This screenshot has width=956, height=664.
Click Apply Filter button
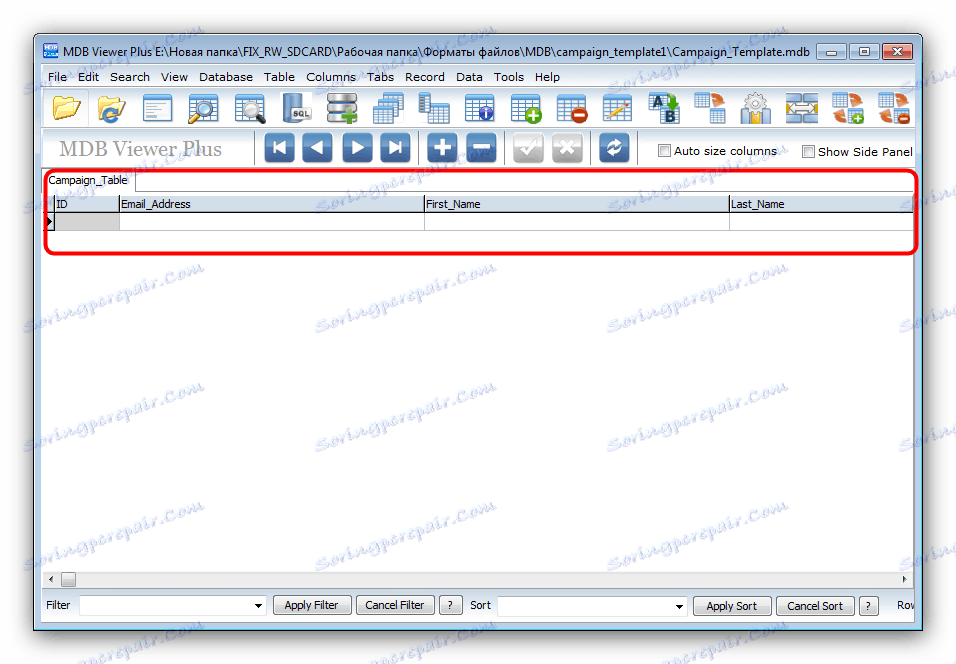tap(312, 605)
